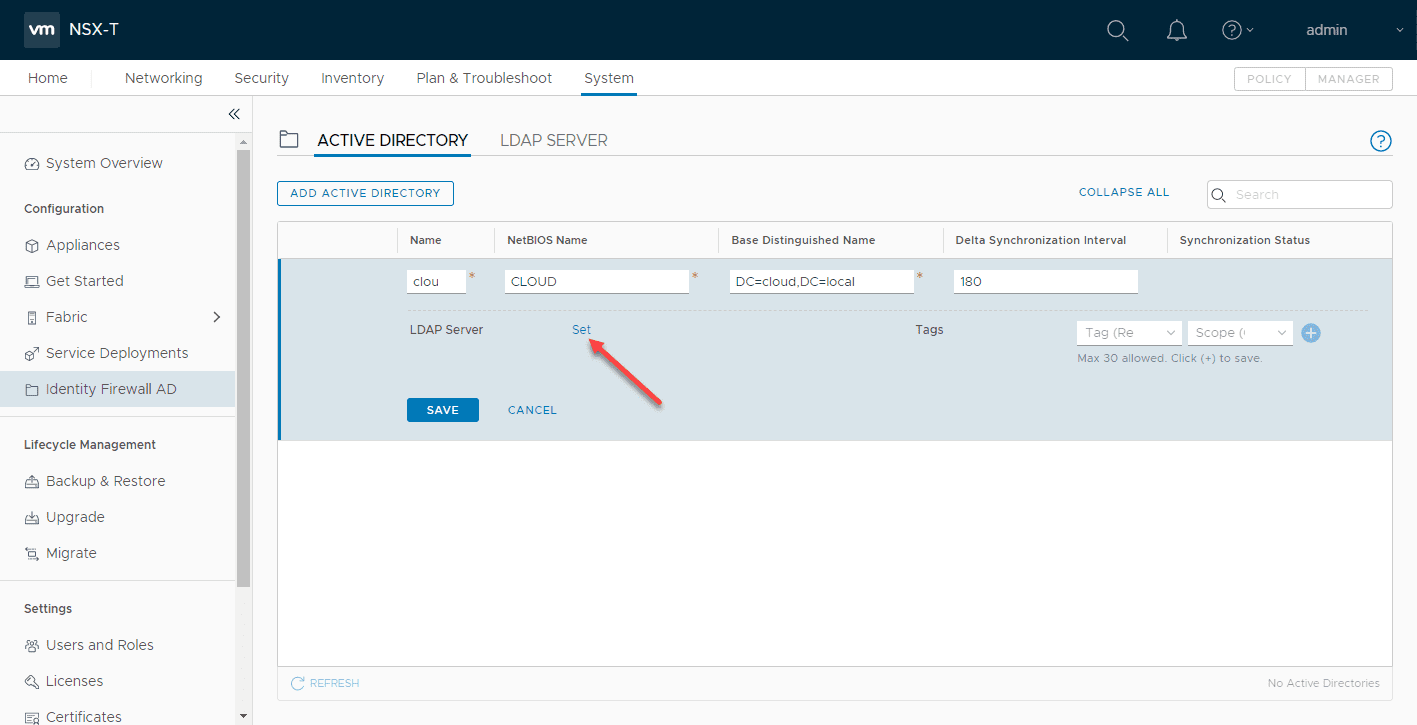Save the new Active Directory entry
Screen dimensions: 1417x725
coord(442,409)
